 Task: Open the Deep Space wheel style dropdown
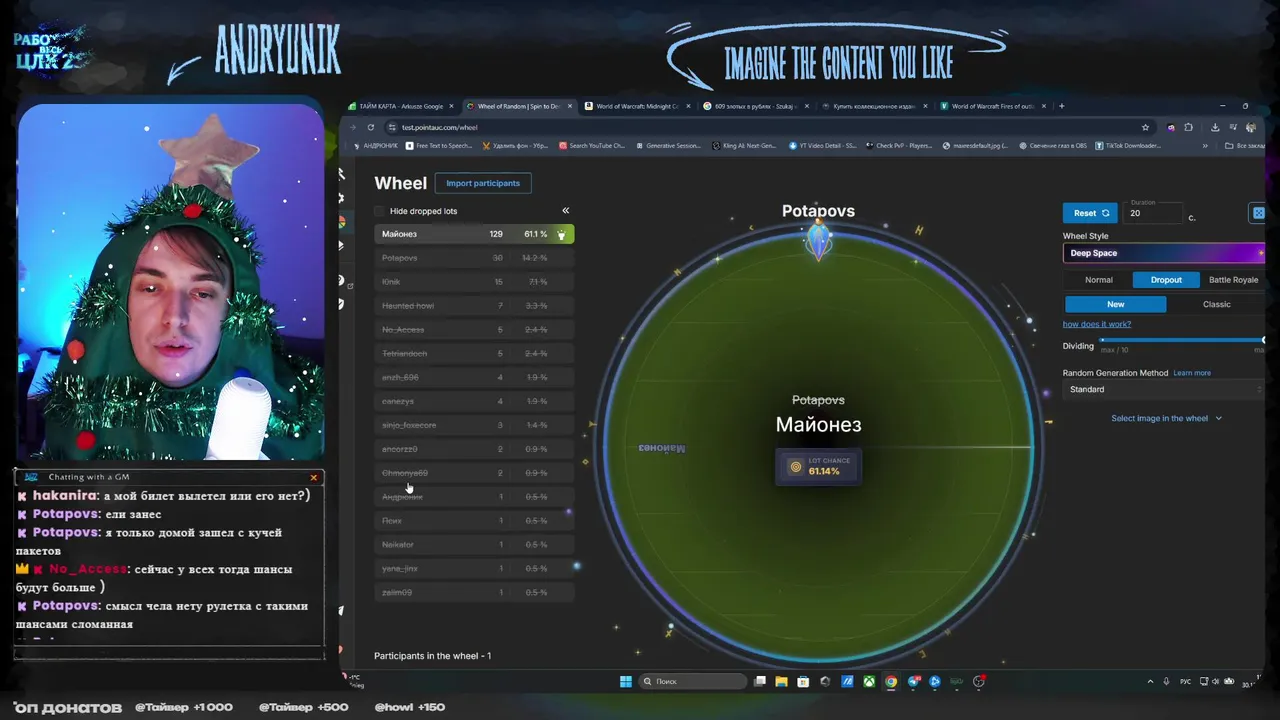click(1164, 253)
